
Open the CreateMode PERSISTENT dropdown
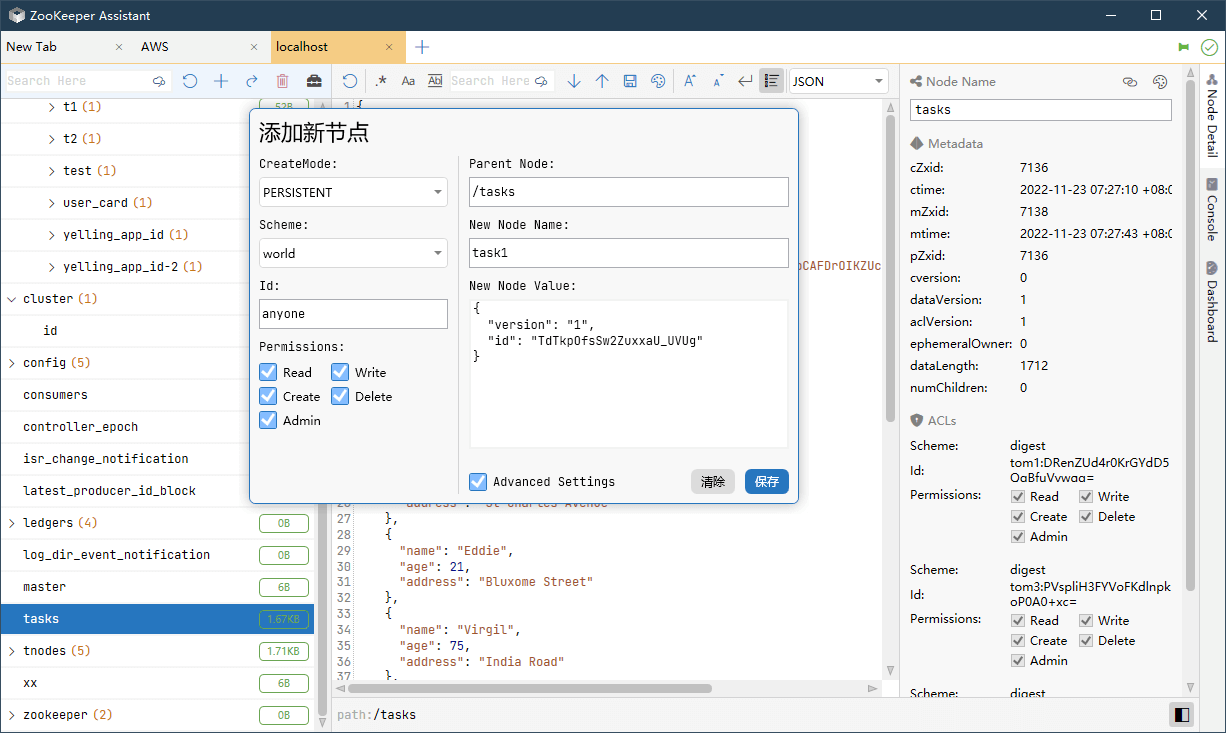click(353, 192)
